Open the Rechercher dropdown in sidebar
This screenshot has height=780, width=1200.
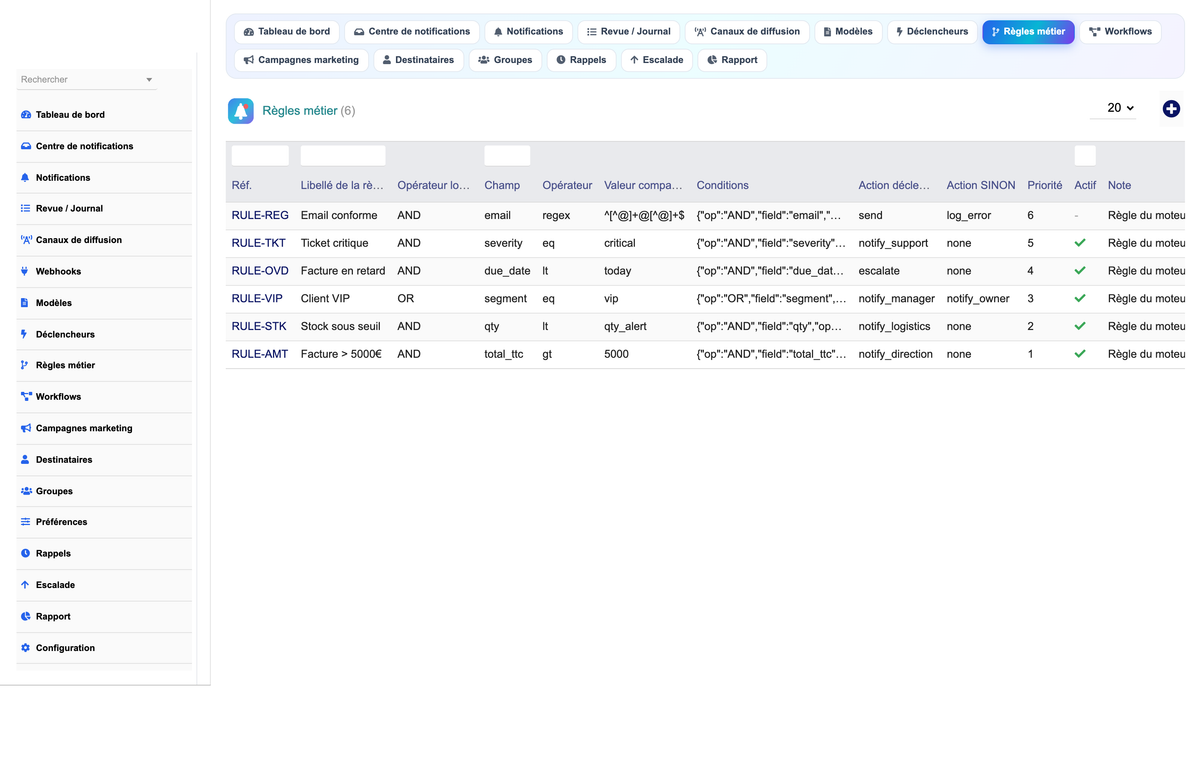click(x=87, y=79)
